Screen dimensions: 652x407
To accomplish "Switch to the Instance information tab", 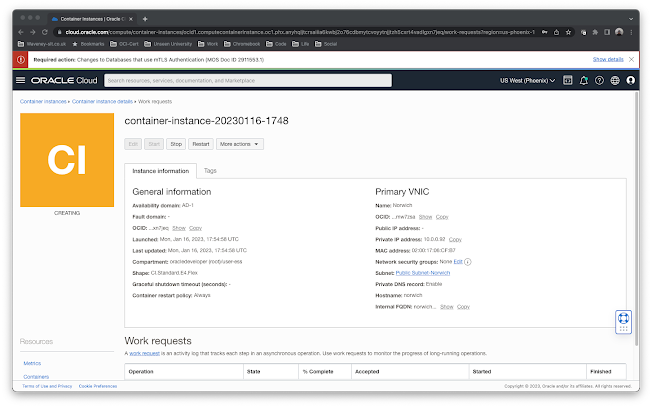I will tap(161, 171).
